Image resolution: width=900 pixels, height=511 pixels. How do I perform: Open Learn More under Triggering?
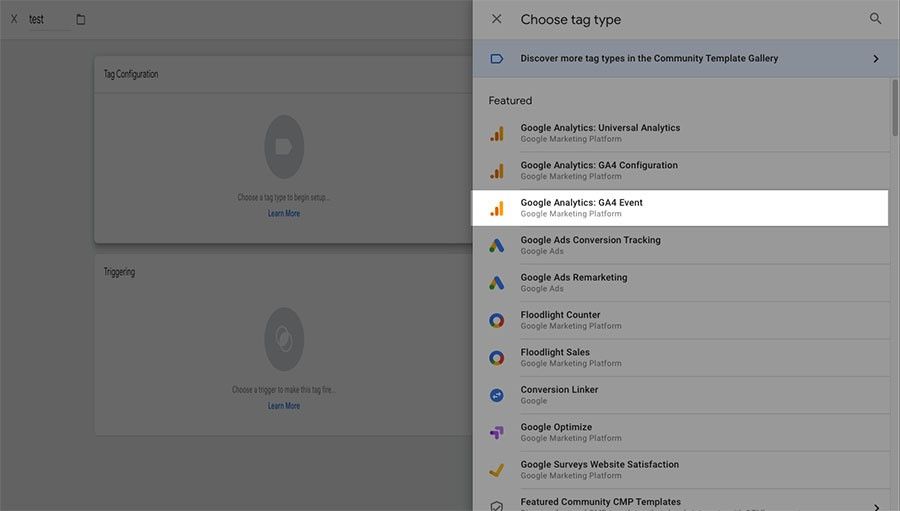click(284, 406)
